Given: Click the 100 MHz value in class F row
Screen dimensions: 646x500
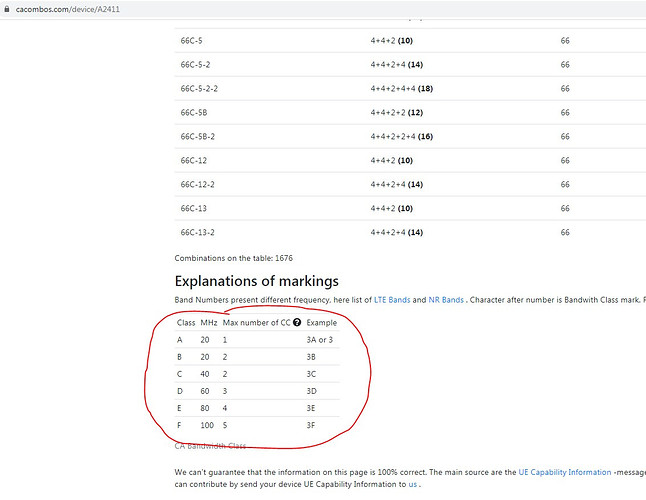Looking at the screenshot, I should point(207,425).
